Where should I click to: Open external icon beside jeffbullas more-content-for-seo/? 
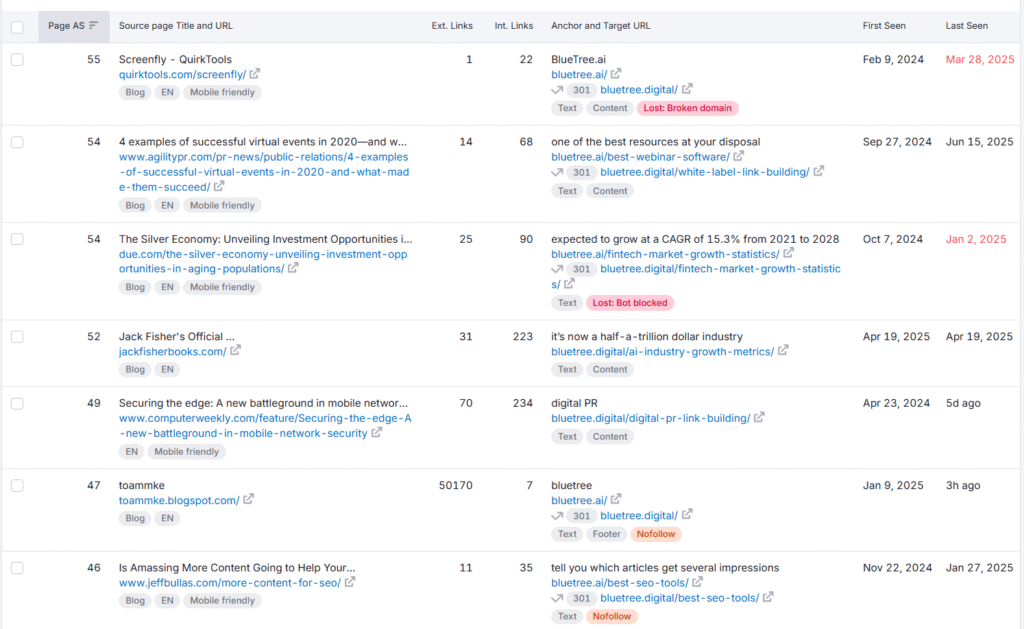[350, 582]
